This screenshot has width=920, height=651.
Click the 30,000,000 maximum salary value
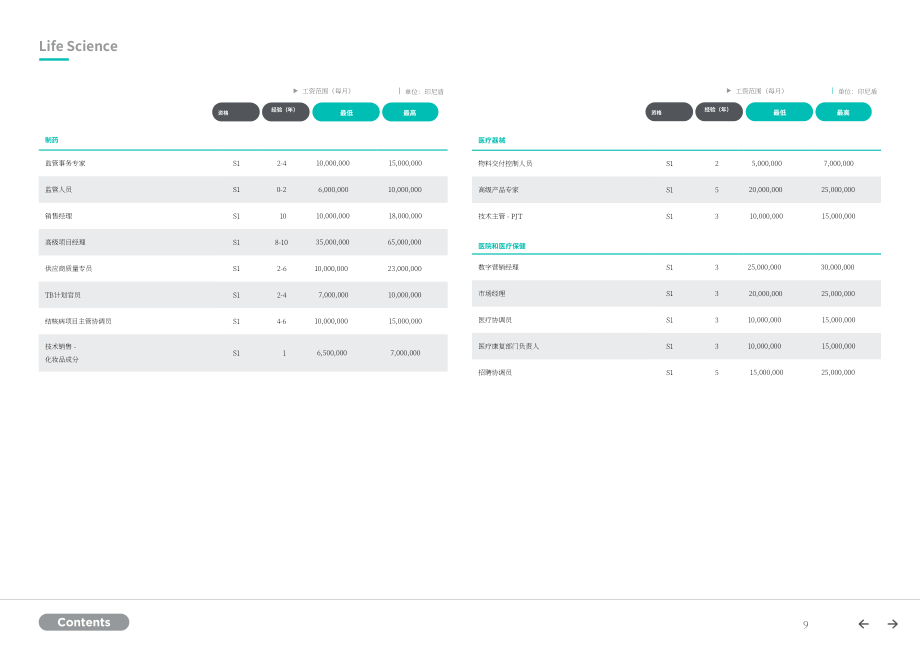click(x=837, y=267)
